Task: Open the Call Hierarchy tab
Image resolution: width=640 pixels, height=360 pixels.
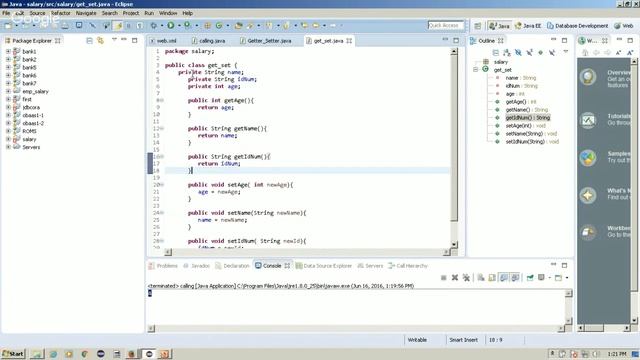Action: coord(408,266)
